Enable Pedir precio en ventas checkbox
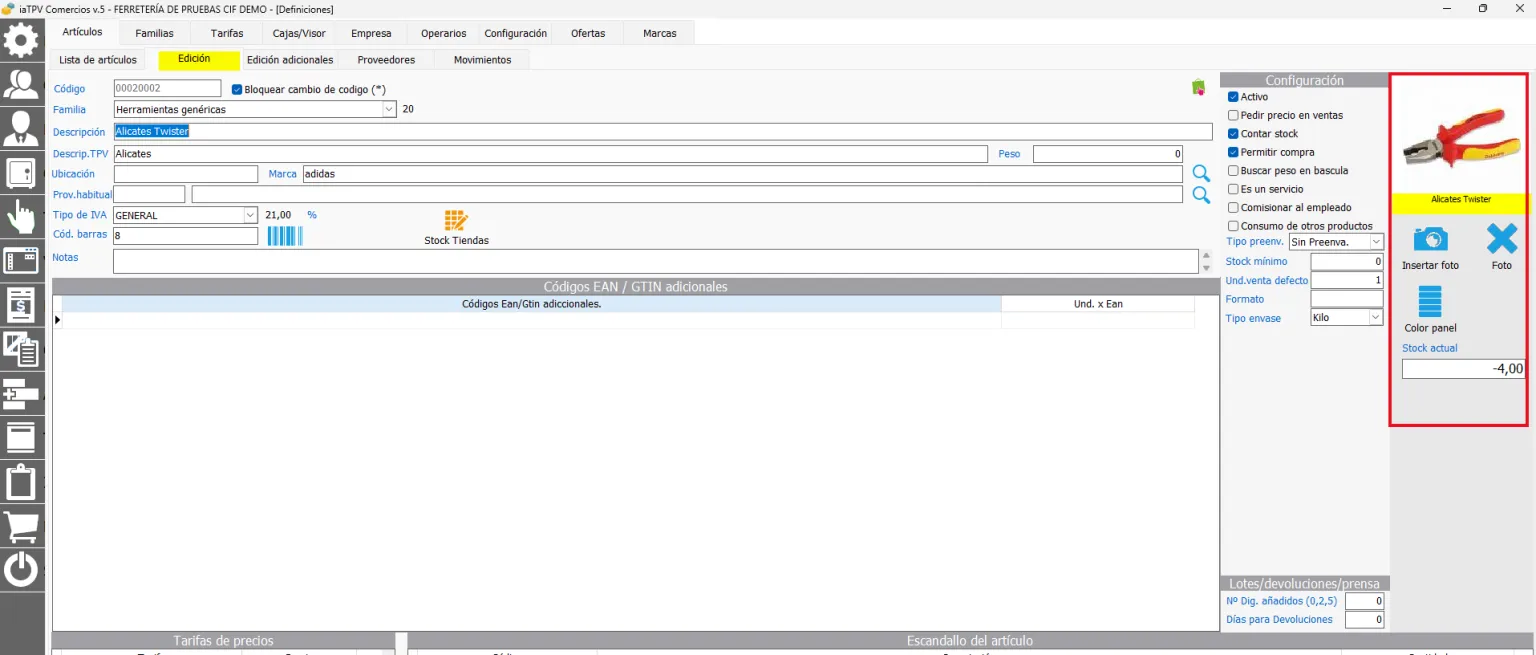Viewport: 1536px width, 655px height. click(x=1233, y=115)
